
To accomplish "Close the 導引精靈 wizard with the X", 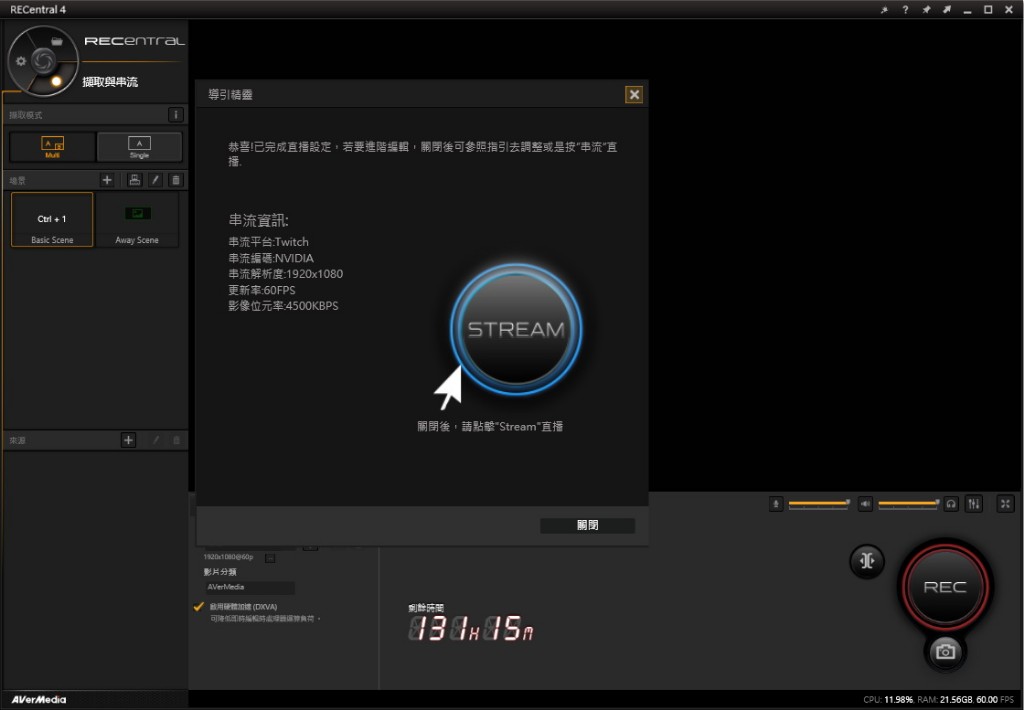I will 634,95.
